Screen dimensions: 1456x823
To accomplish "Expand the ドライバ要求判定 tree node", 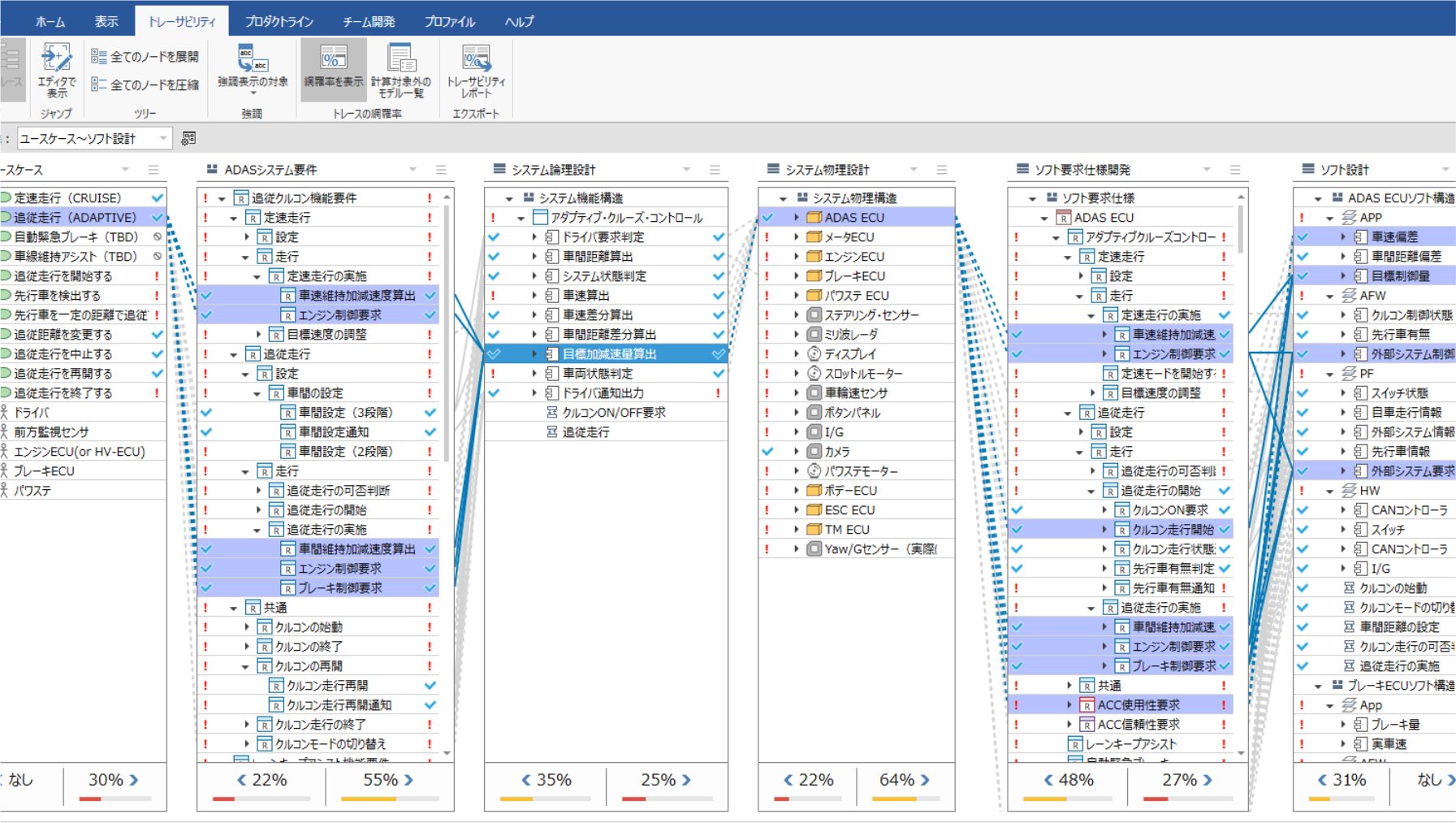I will [534, 237].
